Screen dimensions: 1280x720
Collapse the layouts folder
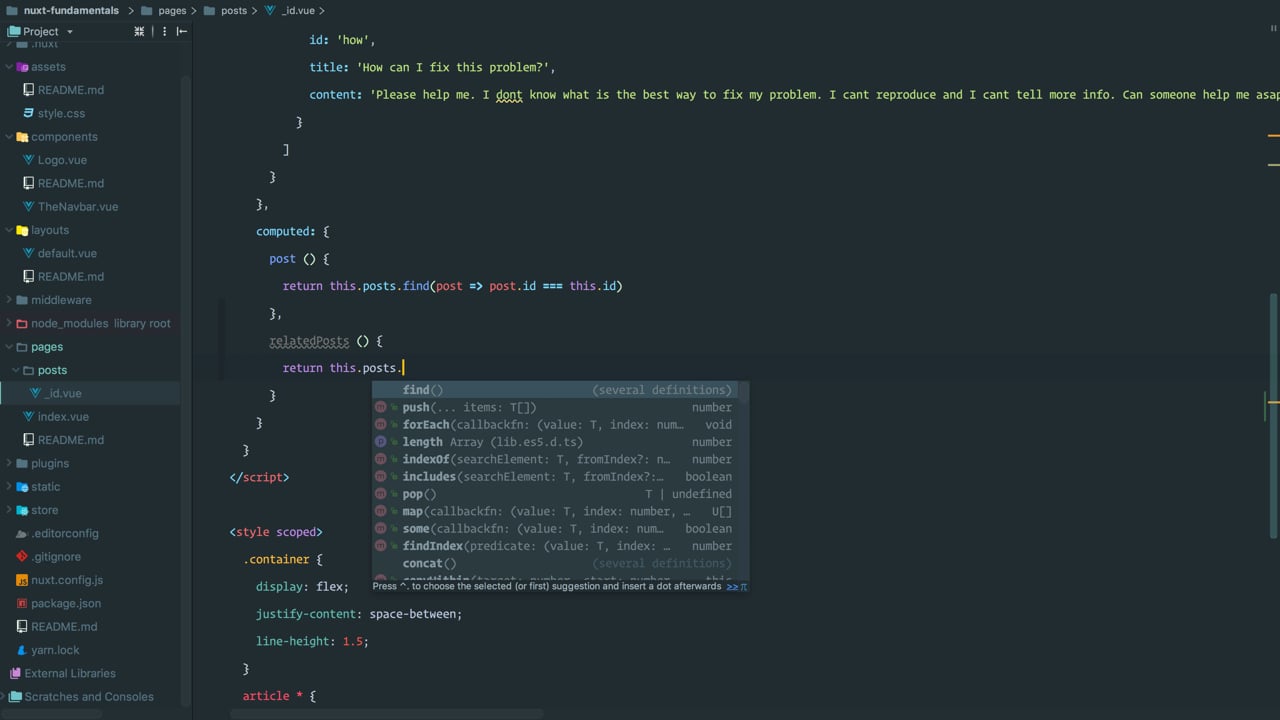coord(9,230)
